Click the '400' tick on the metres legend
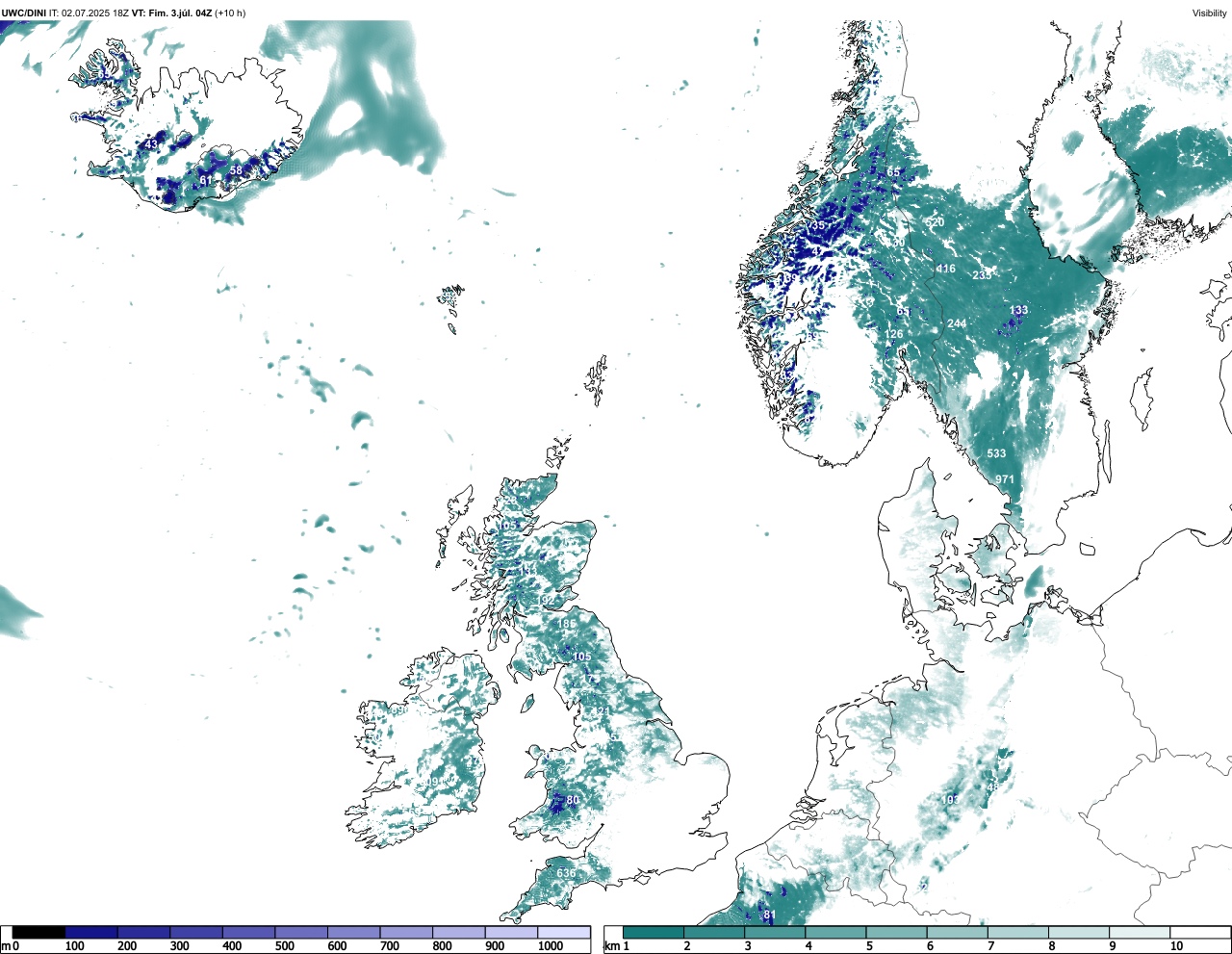This screenshot has height=954, width=1232. tap(232, 946)
